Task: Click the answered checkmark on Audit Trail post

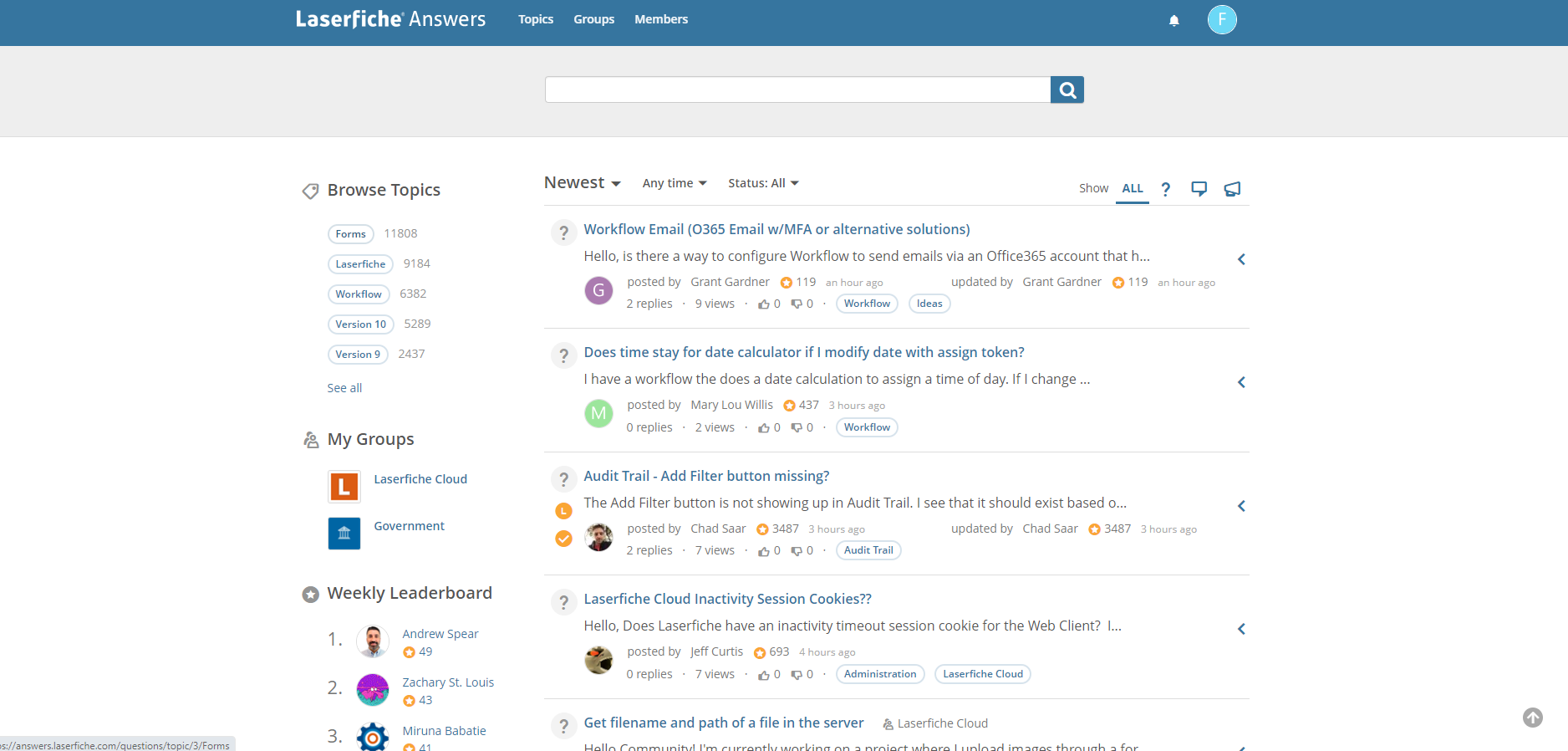Action: pos(564,539)
